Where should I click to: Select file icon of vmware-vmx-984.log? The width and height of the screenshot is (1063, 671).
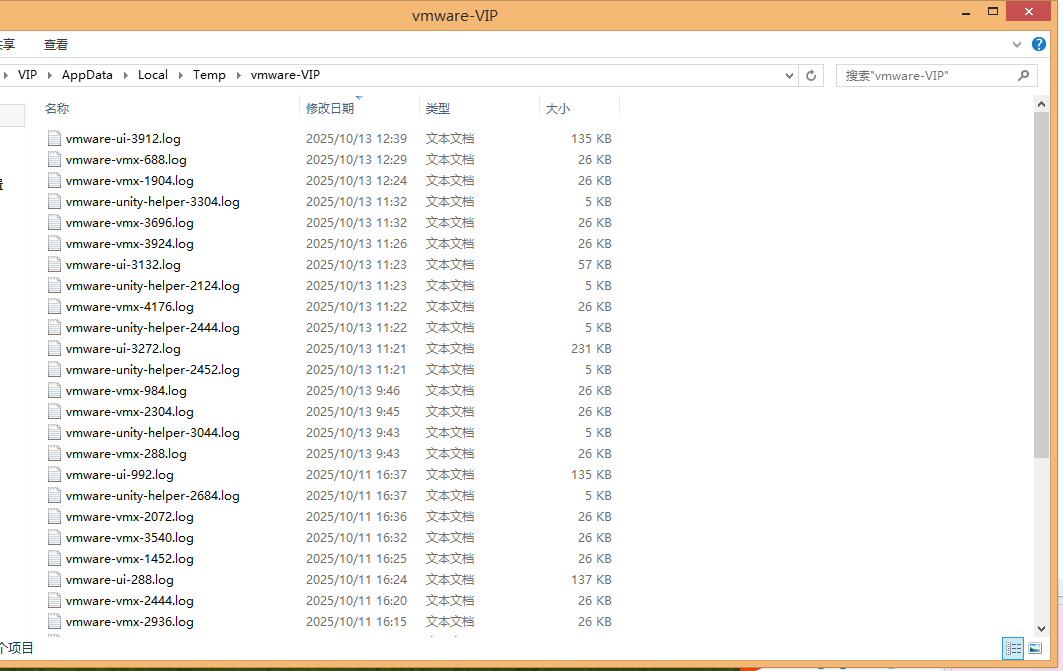(x=54, y=390)
